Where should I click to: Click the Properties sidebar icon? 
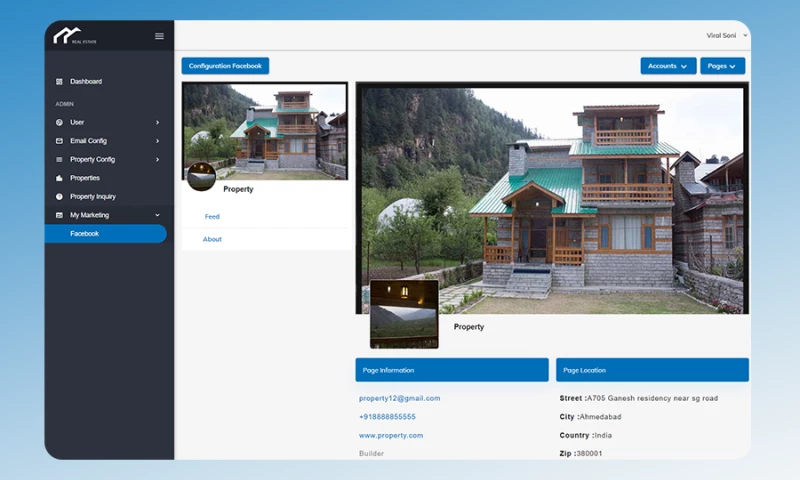pyautogui.click(x=59, y=178)
